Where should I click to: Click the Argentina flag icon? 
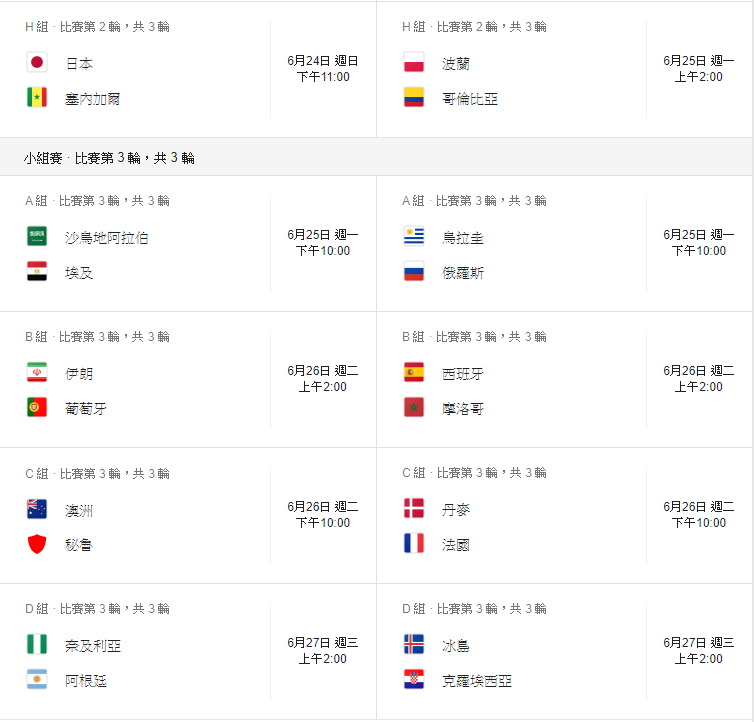(37, 680)
